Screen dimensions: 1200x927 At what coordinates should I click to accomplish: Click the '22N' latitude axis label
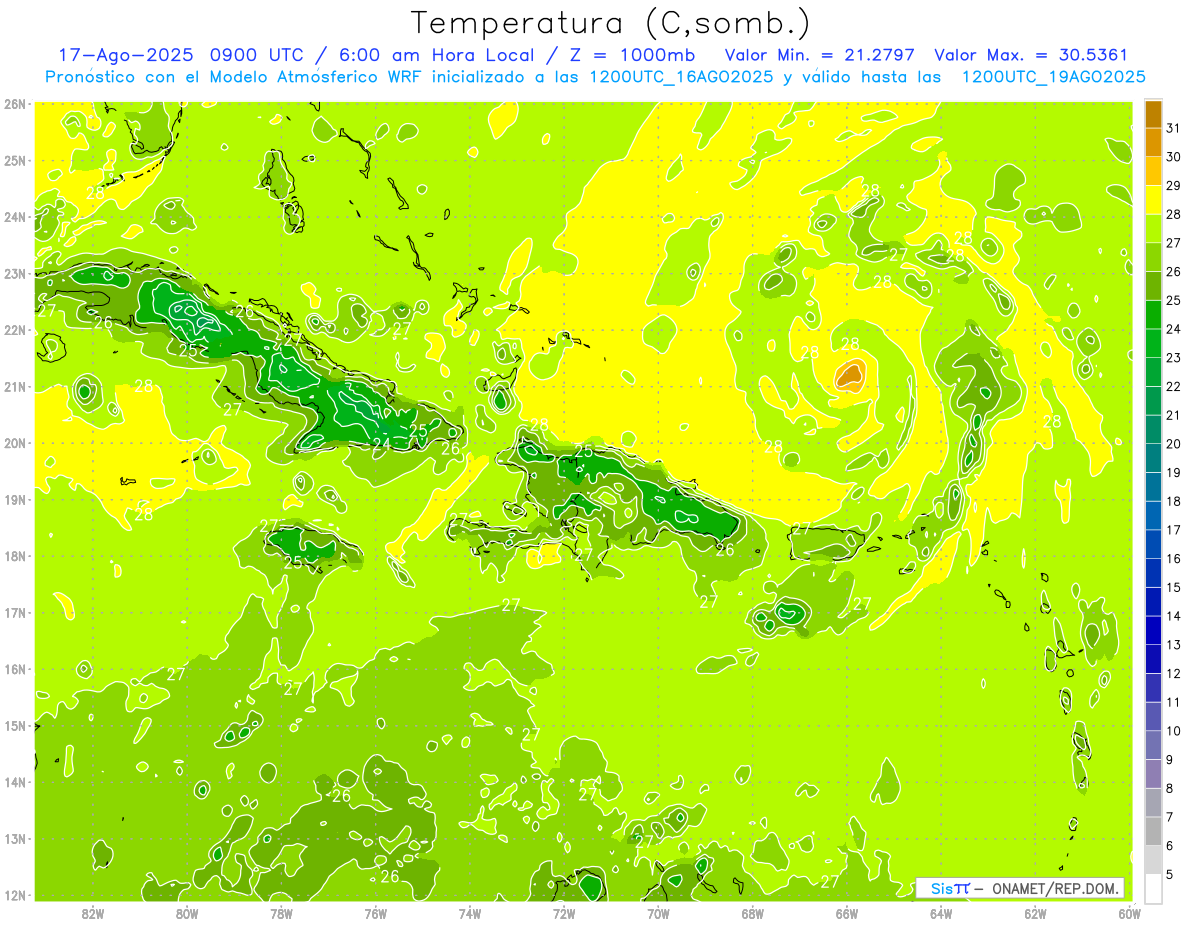[x=14, y=330]
